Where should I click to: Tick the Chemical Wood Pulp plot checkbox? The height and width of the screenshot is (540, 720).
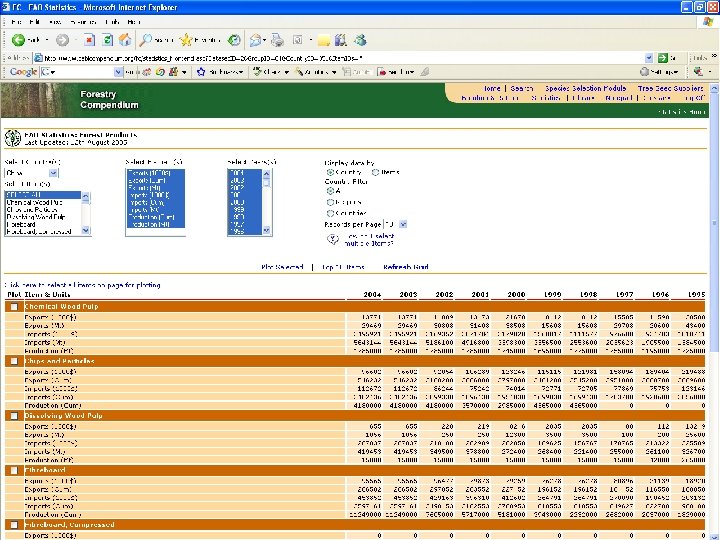[x=13, y=307]
